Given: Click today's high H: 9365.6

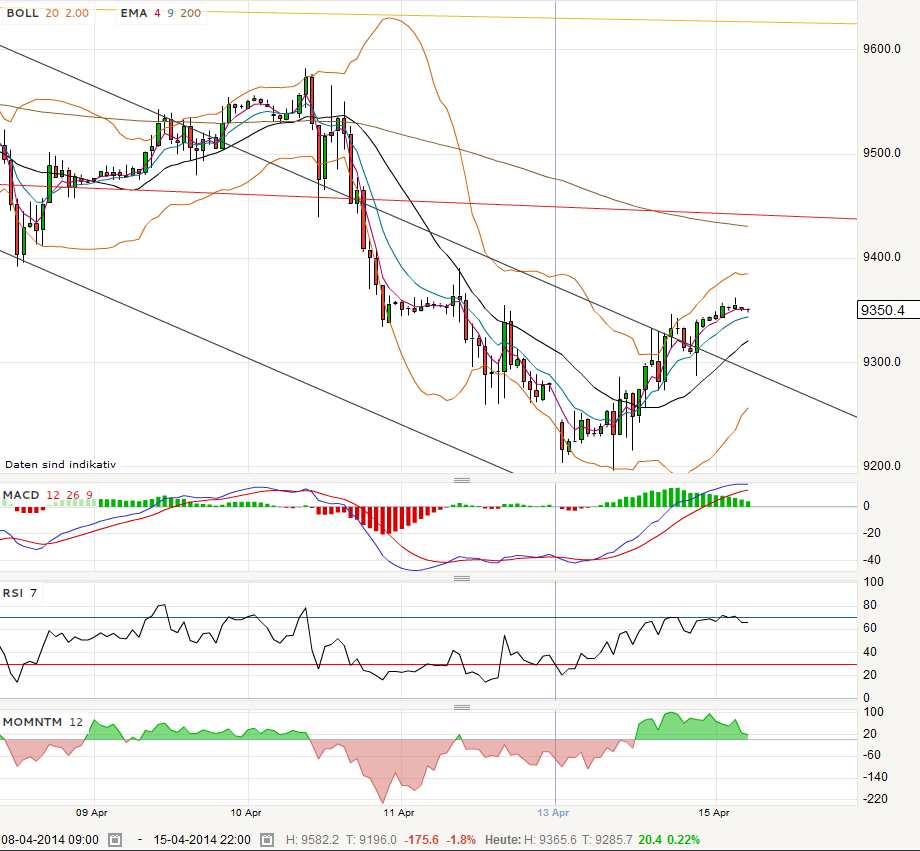Looking at the screenshot, I should point(551,840).
